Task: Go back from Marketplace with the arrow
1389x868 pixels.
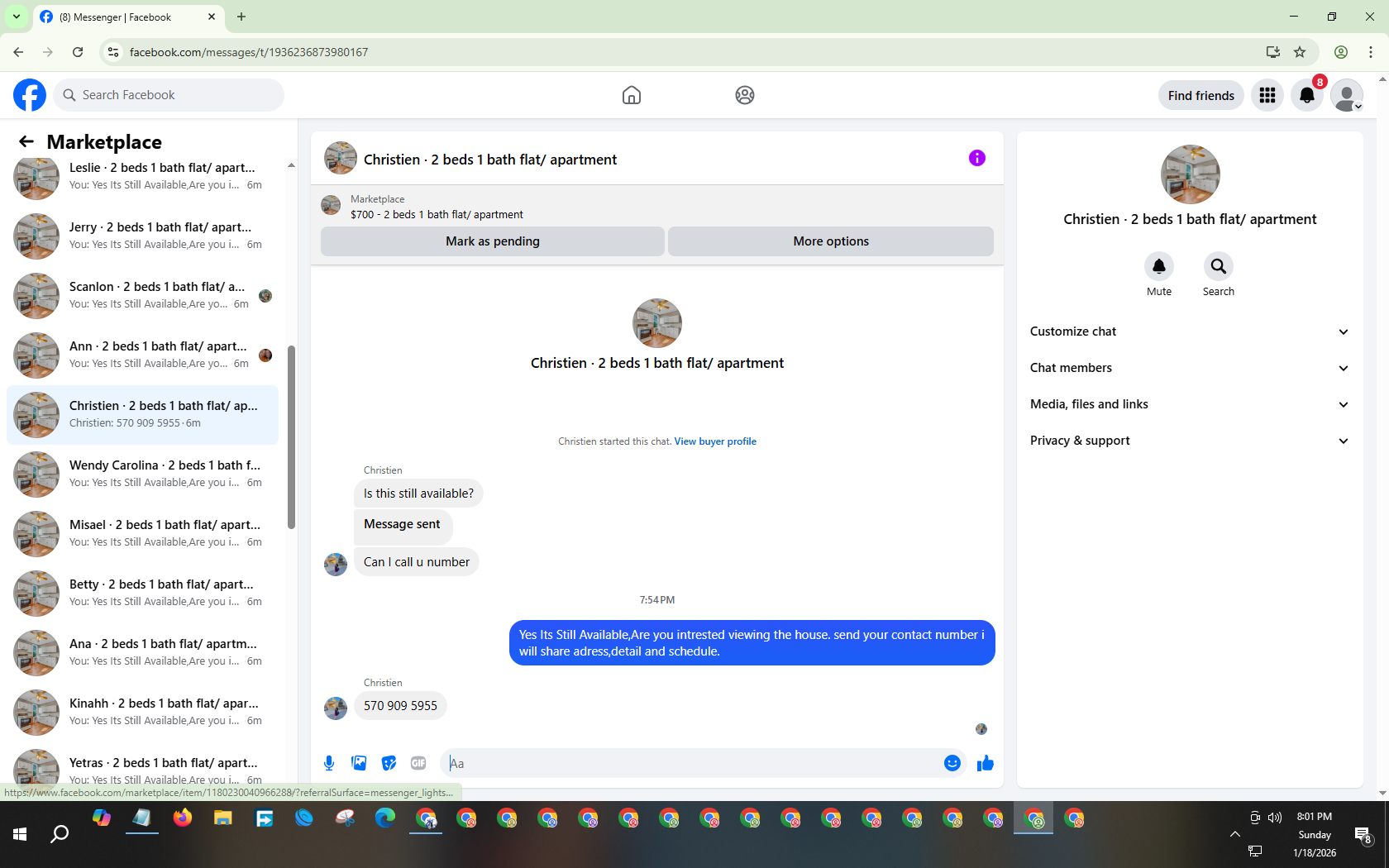Action: pos(26,141)
